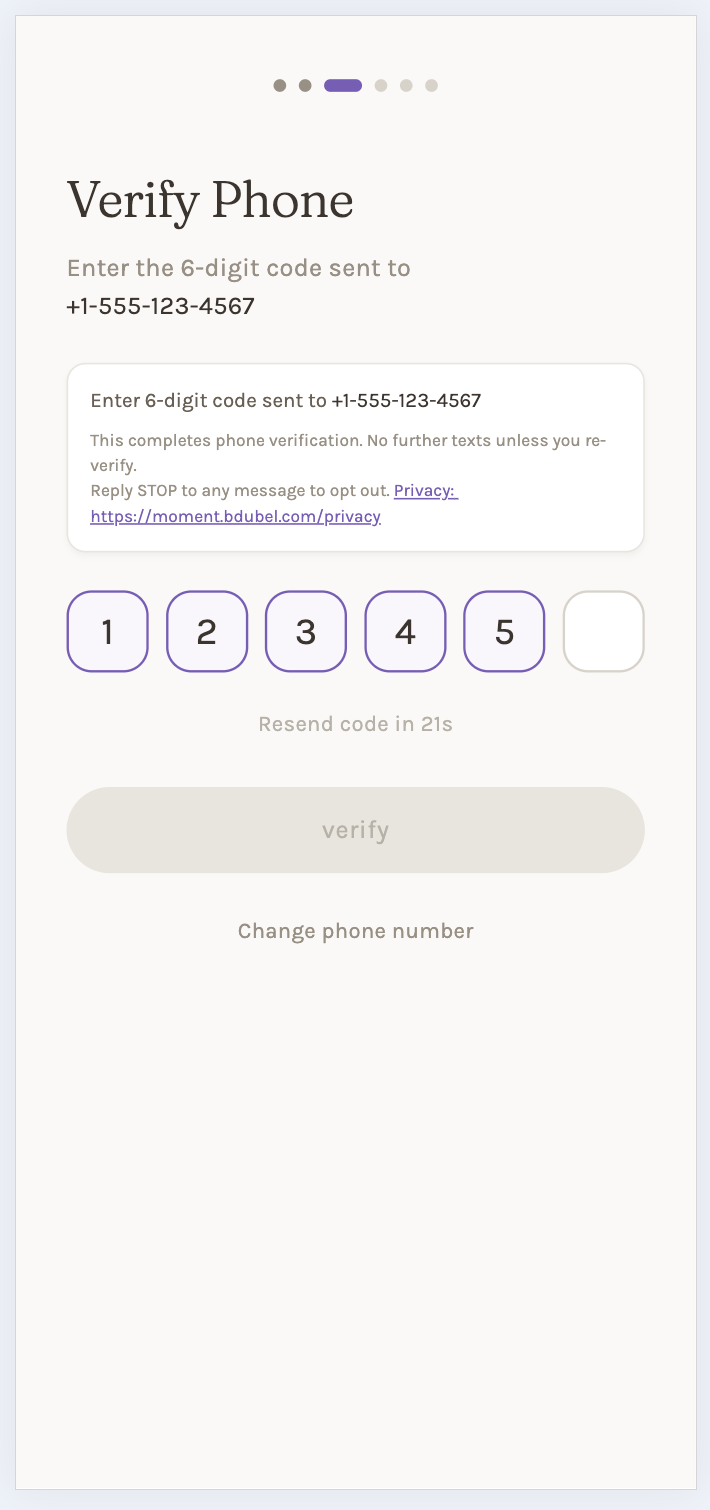Open the privacy policy link
Image resolution: width=710 pixels, height=1510 pixels.
tap(234, 516)
